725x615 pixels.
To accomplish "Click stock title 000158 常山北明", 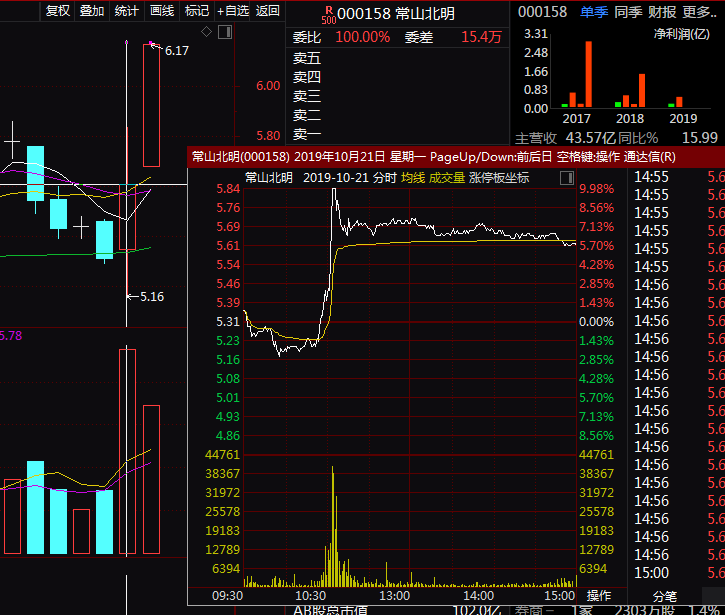I will point(396,13).
